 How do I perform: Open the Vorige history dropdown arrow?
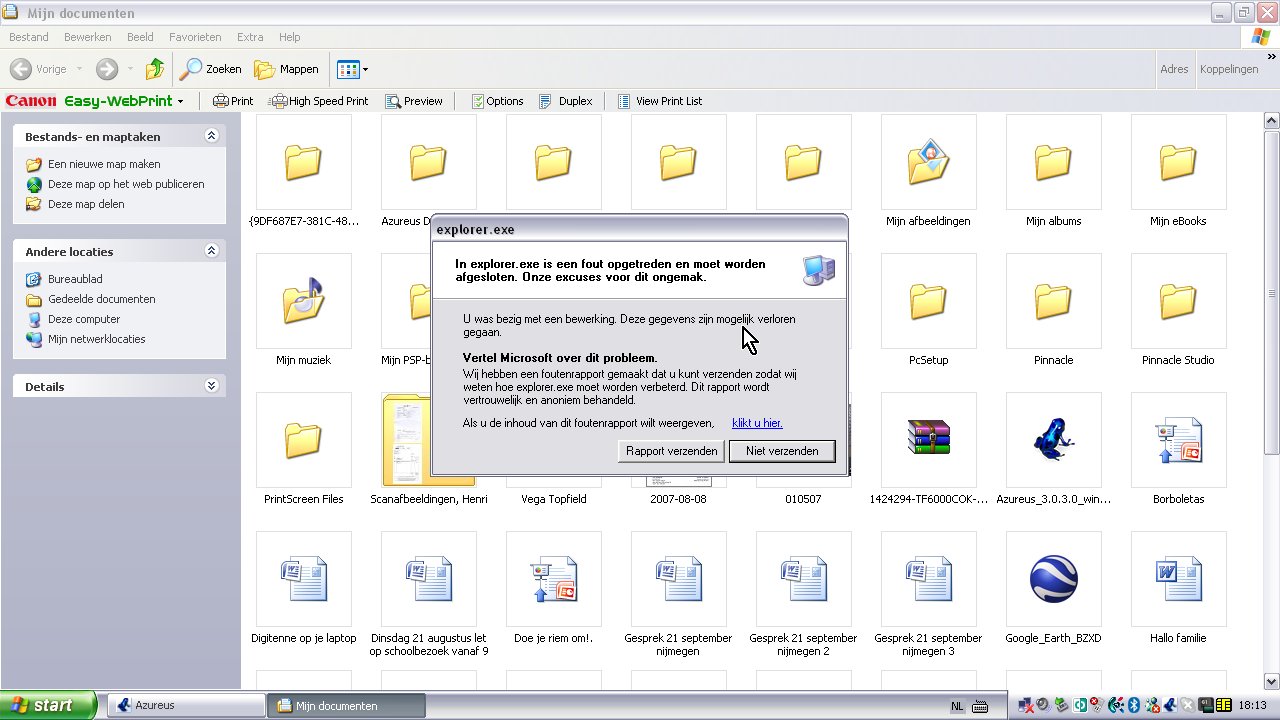click(79, 69)
